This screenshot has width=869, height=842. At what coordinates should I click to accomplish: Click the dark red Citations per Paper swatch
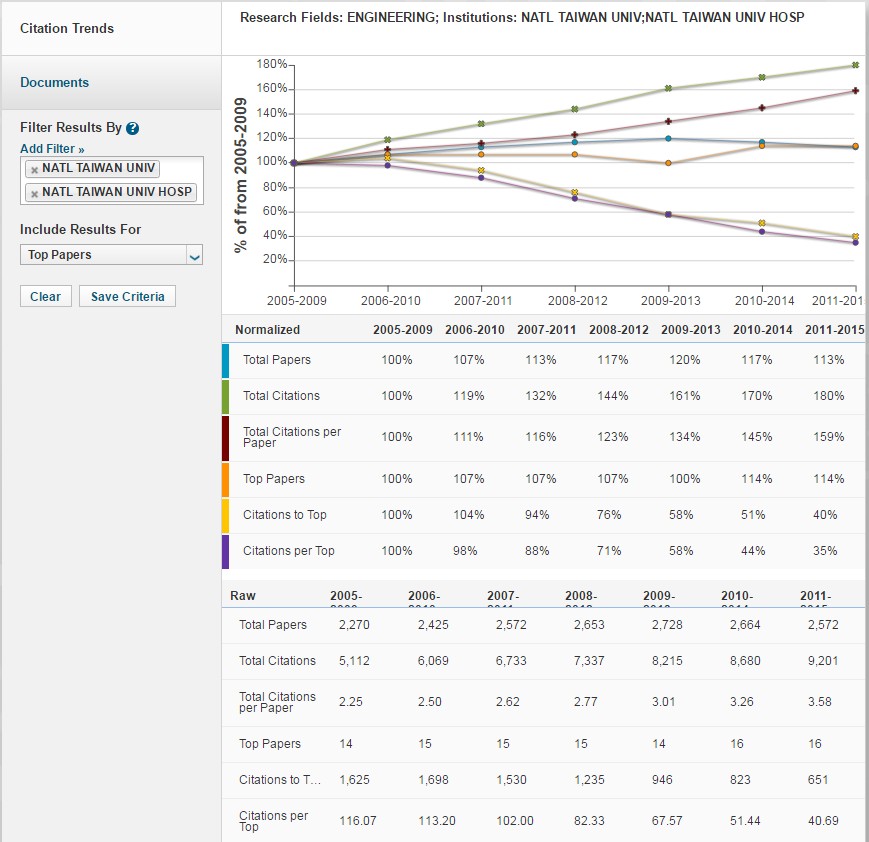[226, 438]
